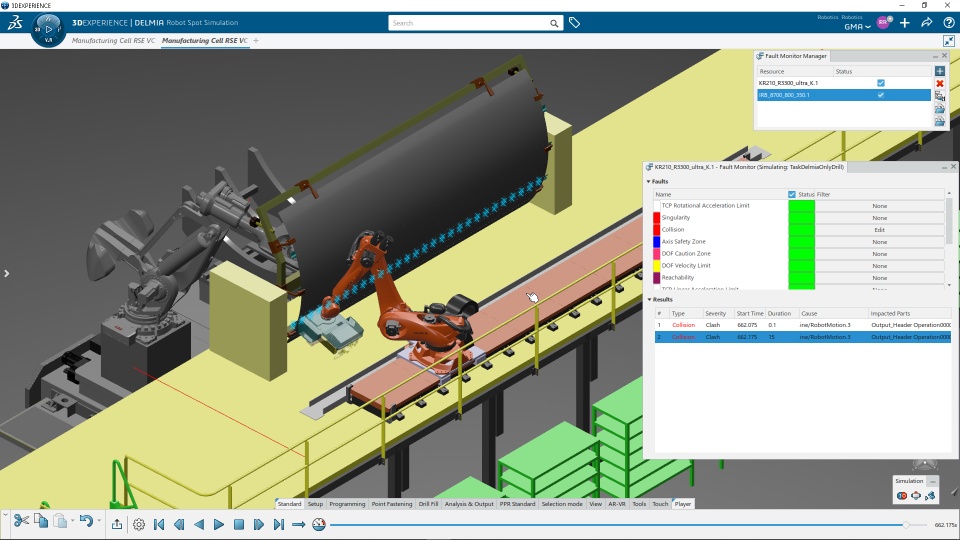
Task: Collapse the Results section
Action: point(649,299)
